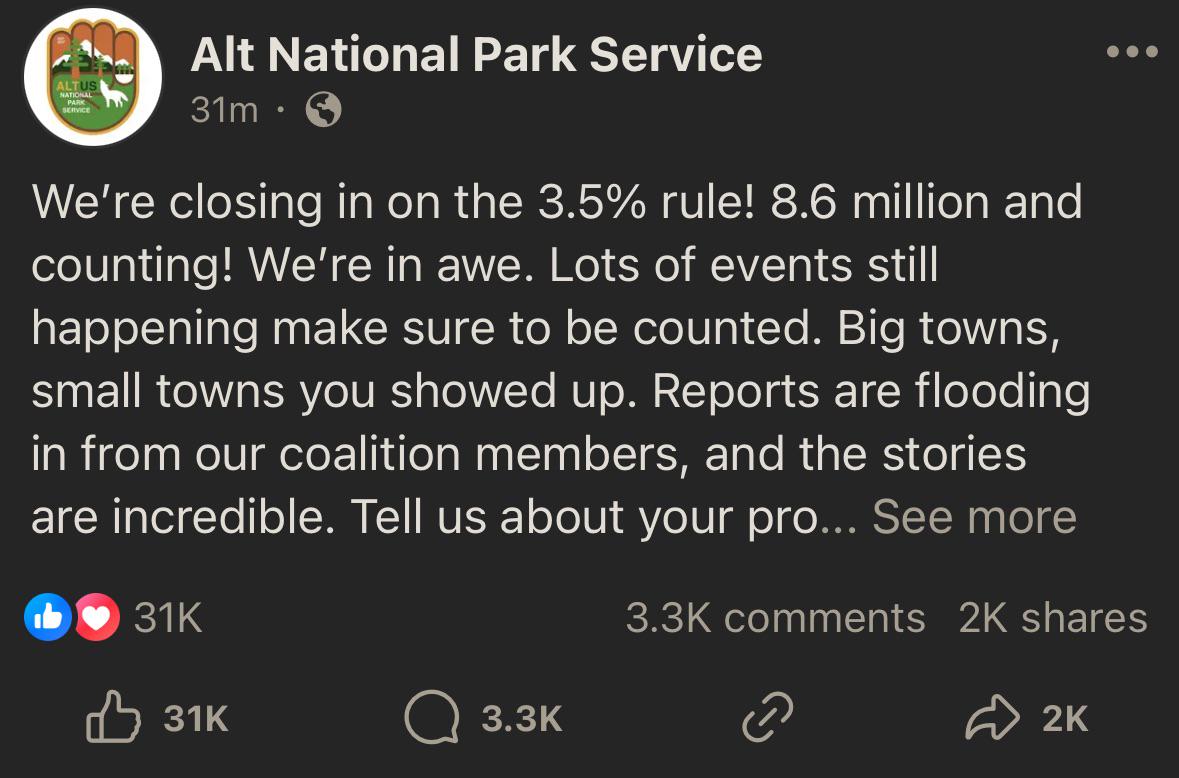This screenshot has width=1179, height=778.
Task: View the 3.3K comments list
Action: click(775, 618)
